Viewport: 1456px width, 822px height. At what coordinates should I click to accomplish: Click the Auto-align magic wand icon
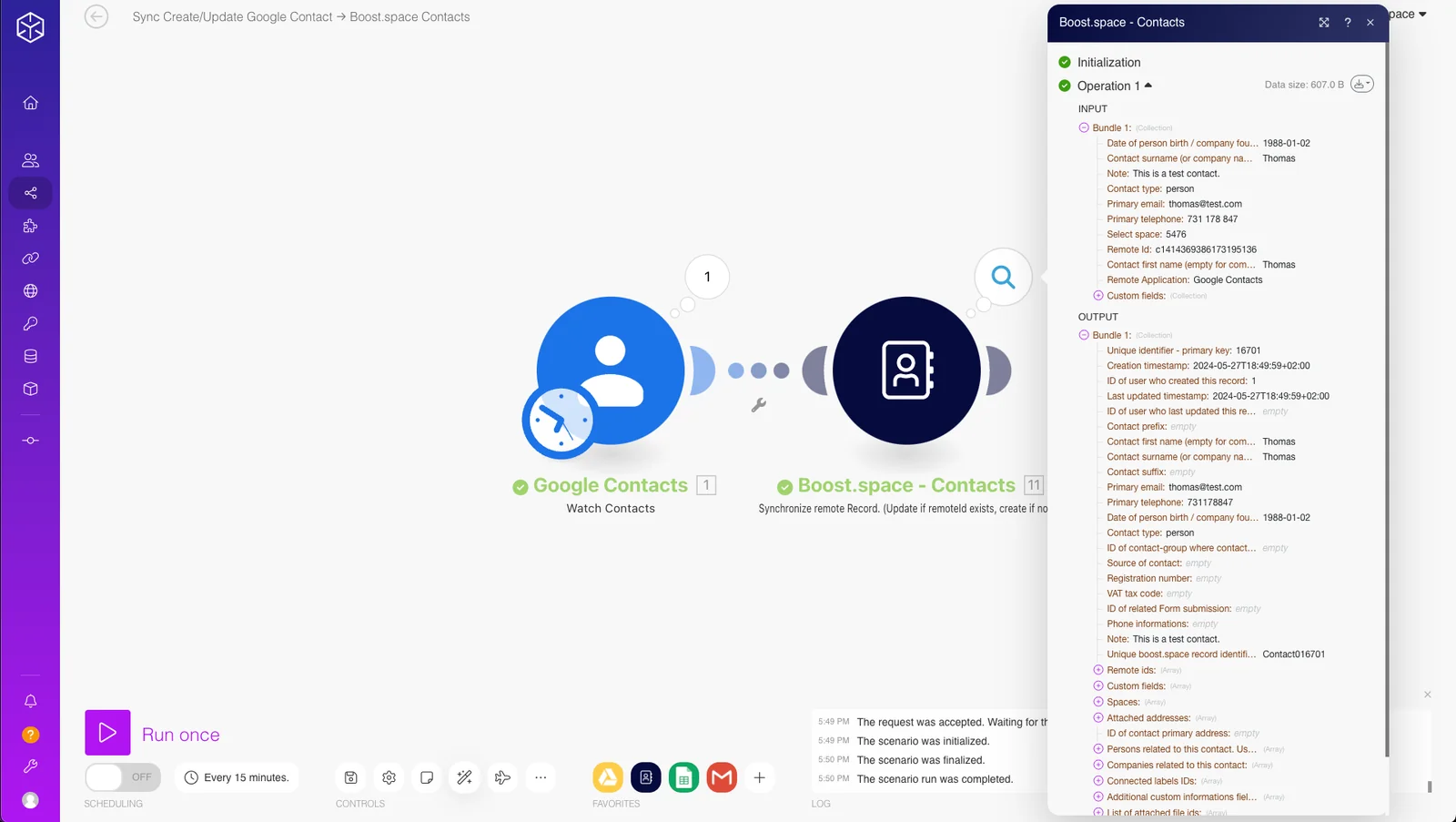point(464,777)
